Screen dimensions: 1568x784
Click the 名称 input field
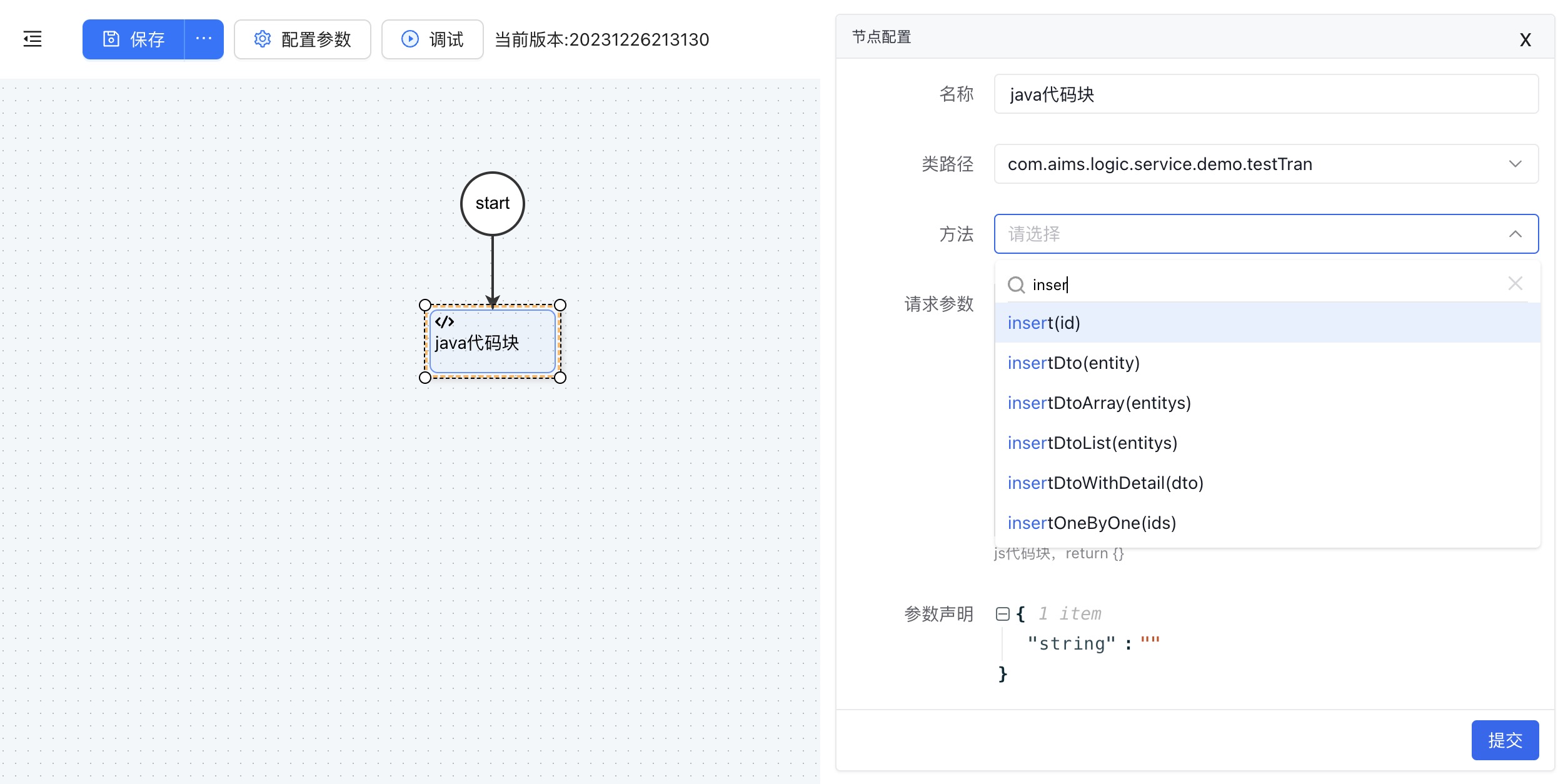[x=1265, y=94]
